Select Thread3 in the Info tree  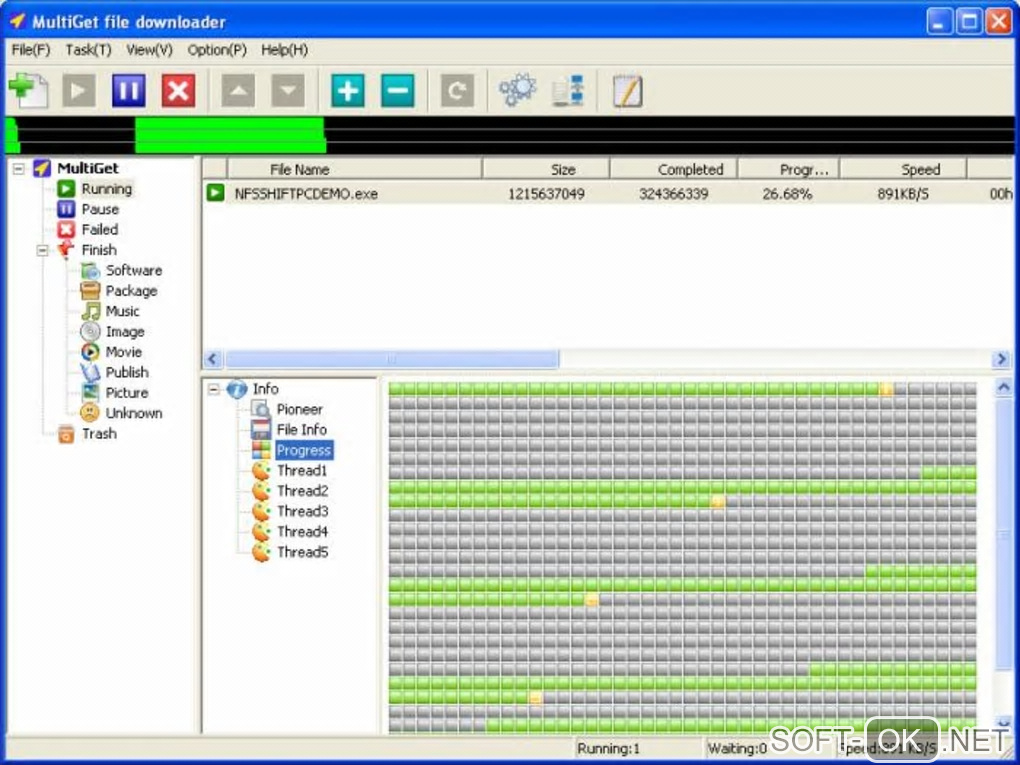302,511
